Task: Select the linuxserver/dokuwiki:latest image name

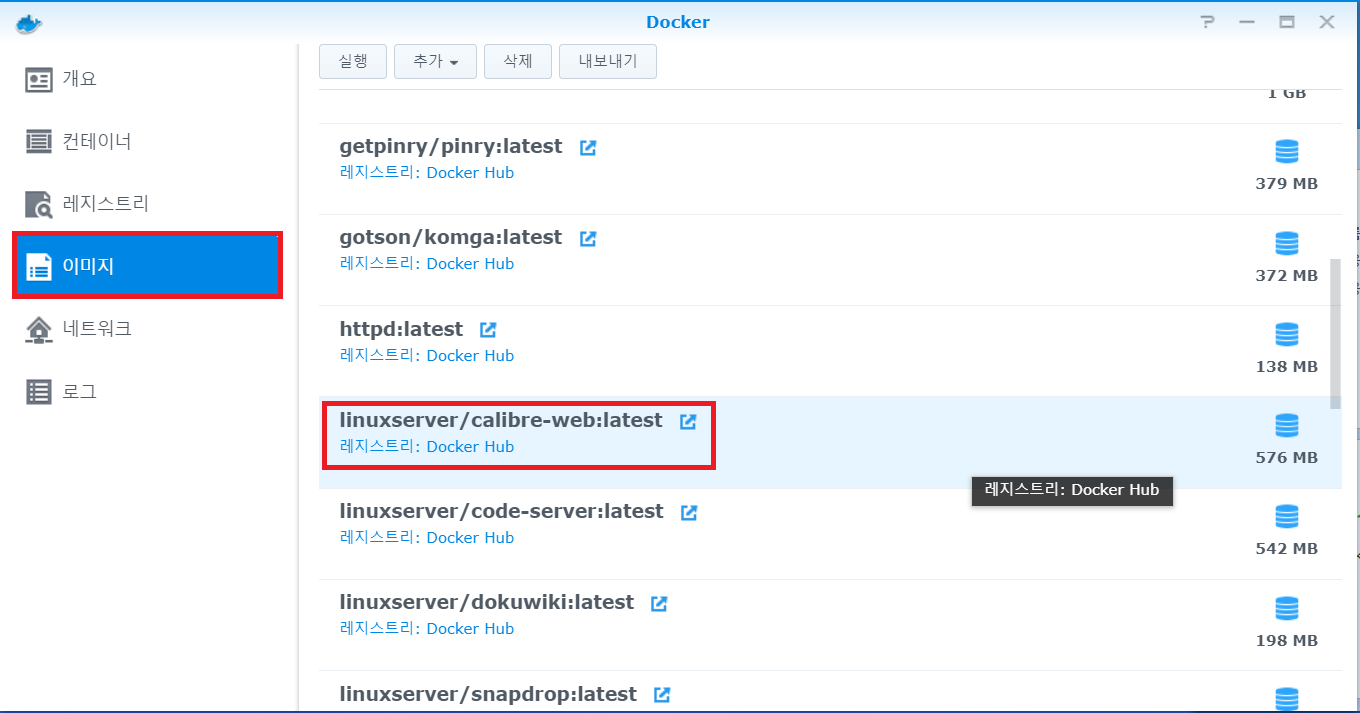Action: (487, 602)
